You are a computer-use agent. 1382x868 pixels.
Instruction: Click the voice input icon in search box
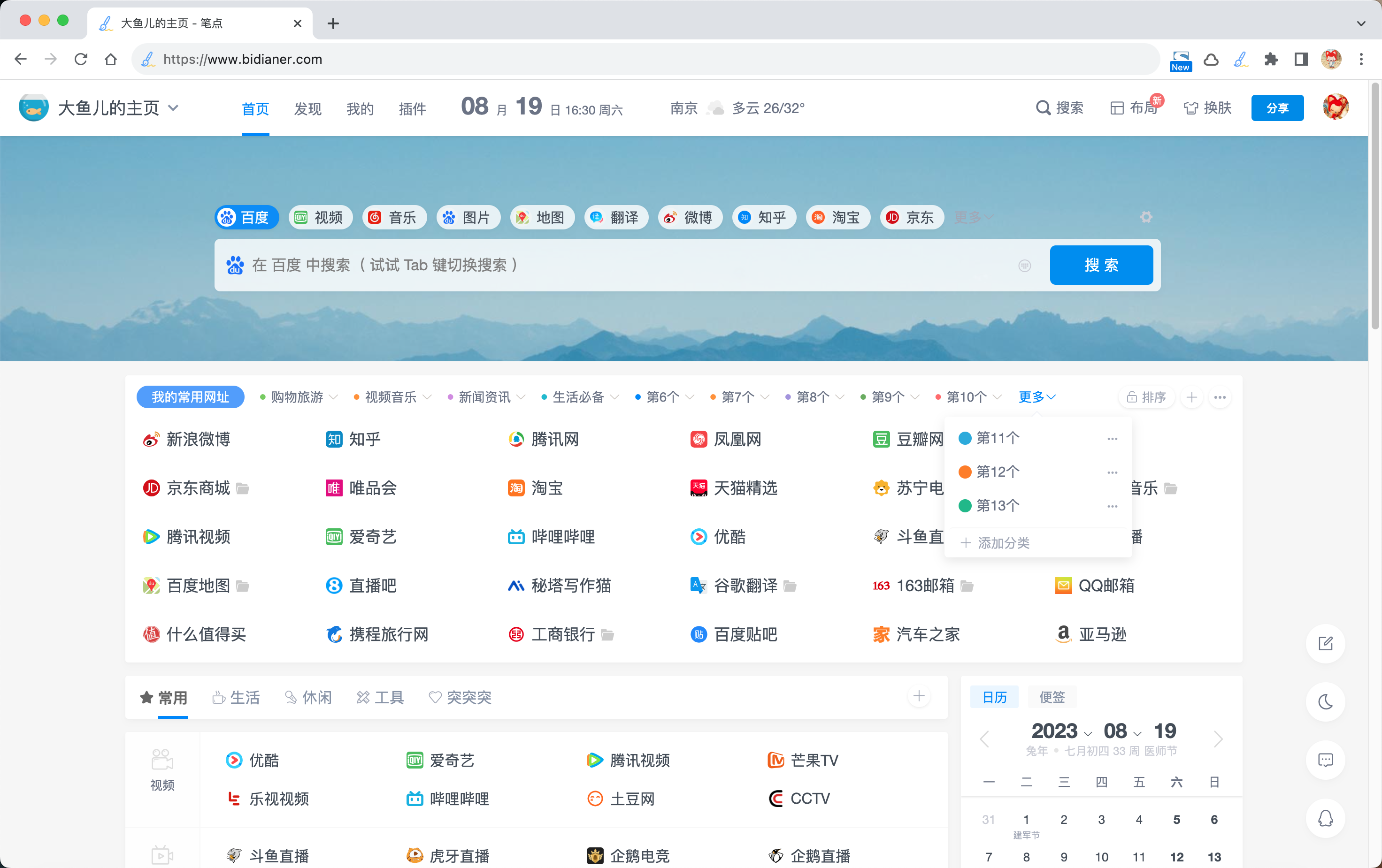click(1024, 266)
